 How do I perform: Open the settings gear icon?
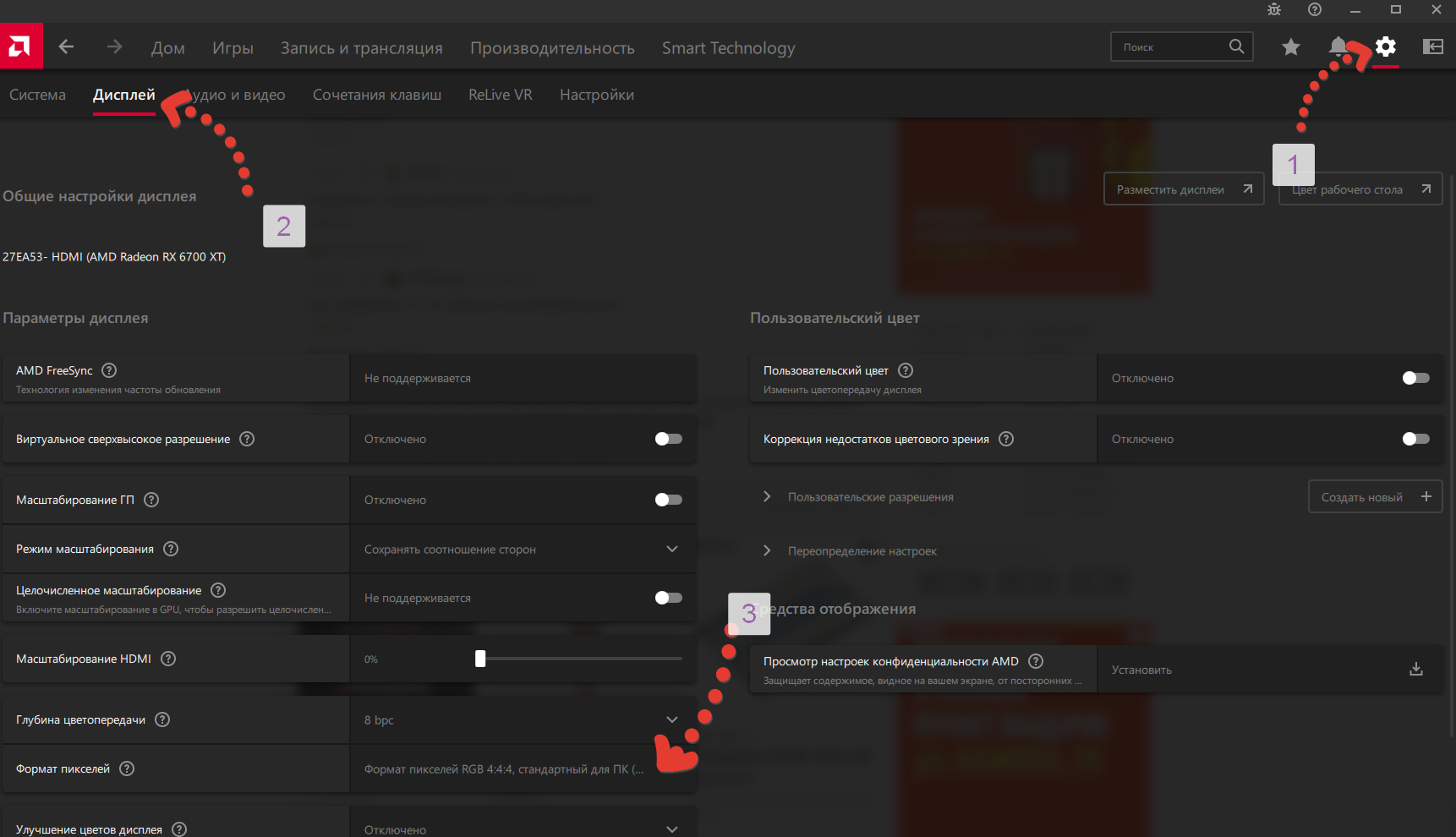[x=1385, y=47]
